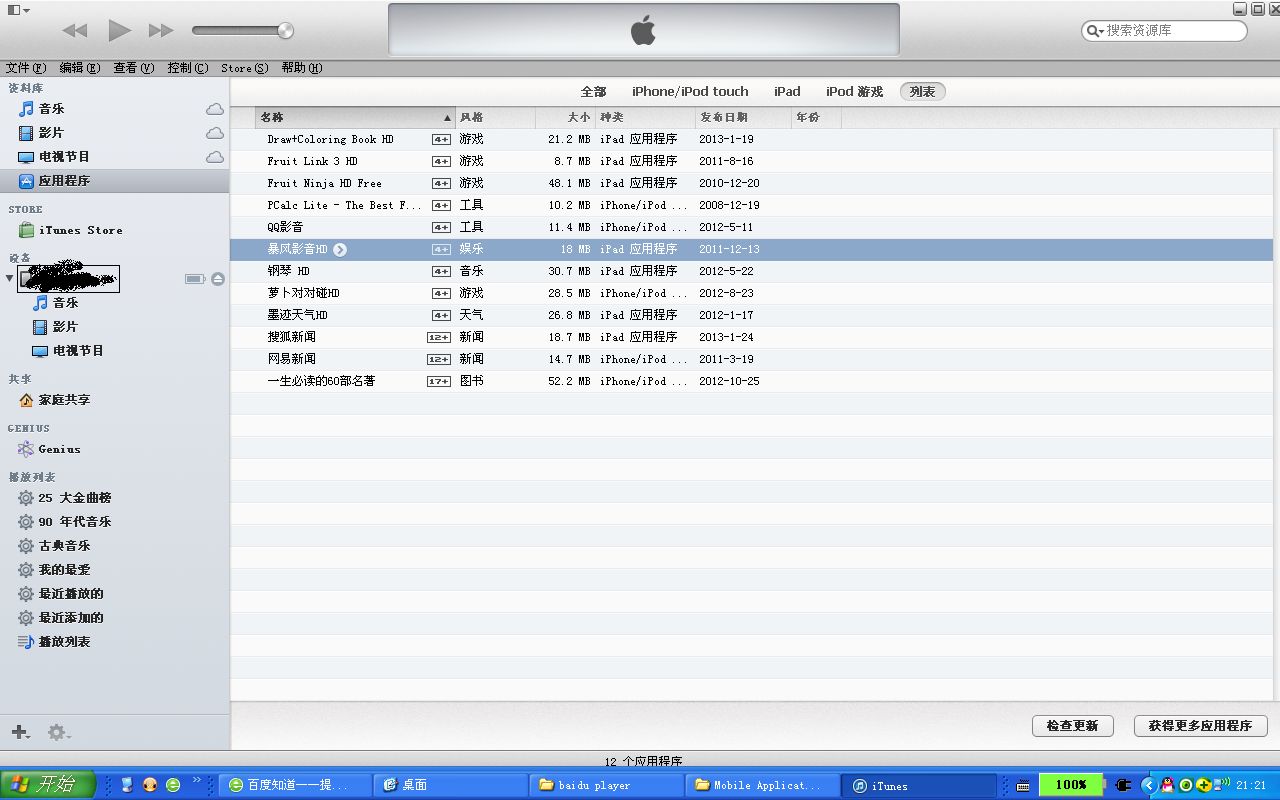Viewport: 1280px width, 800px height.
Task: Click the 检查更新 button
Action: point(1072,726)
